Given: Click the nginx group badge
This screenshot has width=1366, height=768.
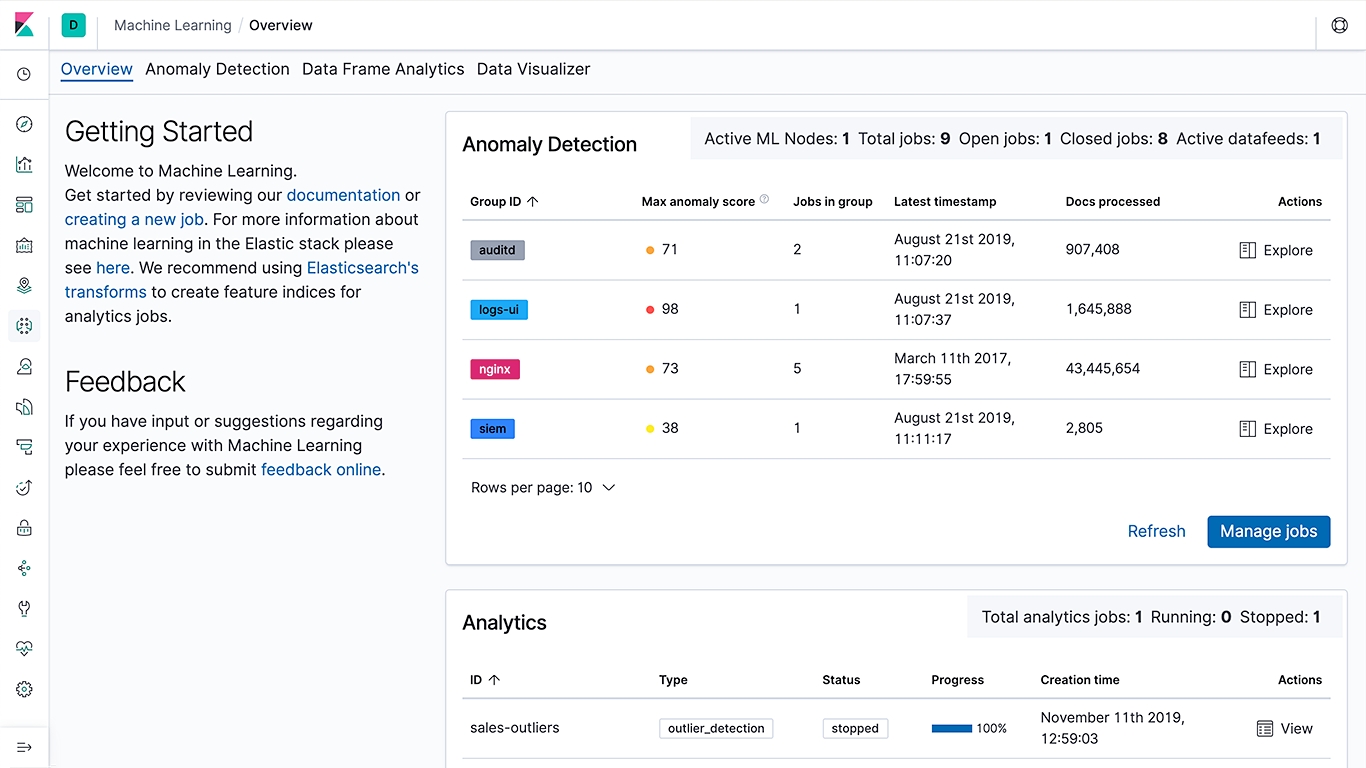Looking at the screenshot, I should click(495, 369).
